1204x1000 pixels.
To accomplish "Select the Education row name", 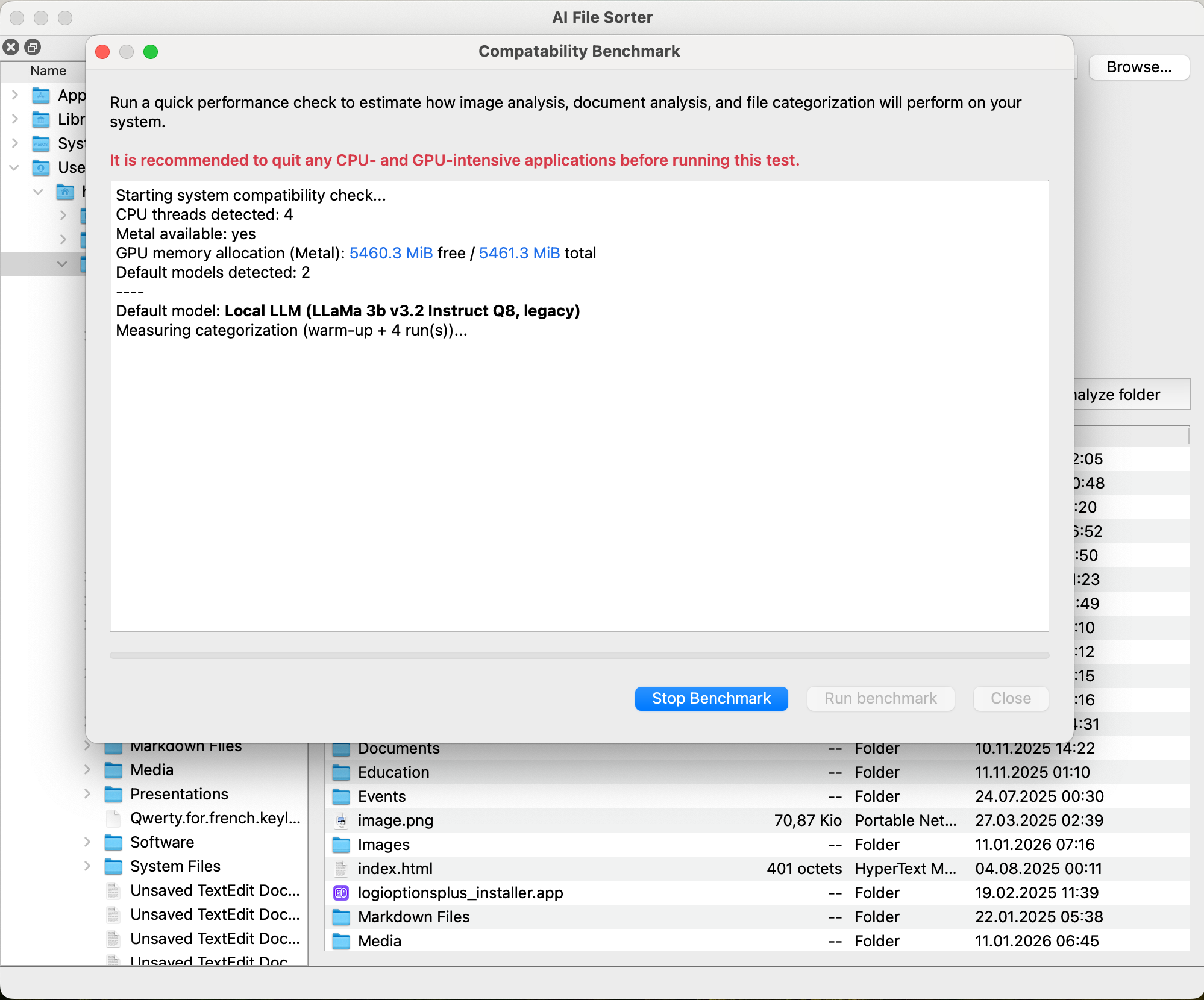I will pos(393,772).
